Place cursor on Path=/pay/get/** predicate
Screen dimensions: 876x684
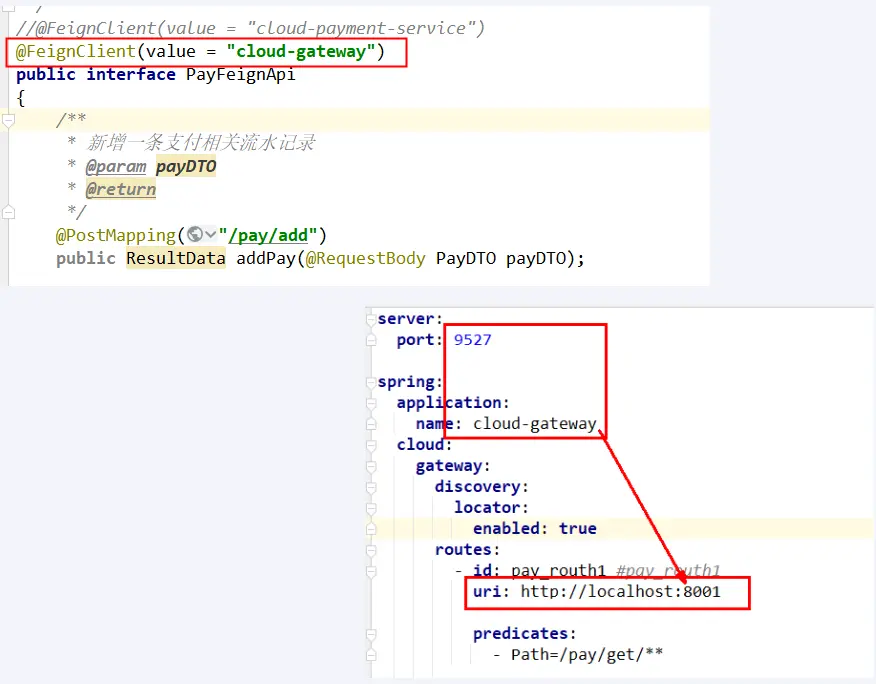[x=578, y=655]
